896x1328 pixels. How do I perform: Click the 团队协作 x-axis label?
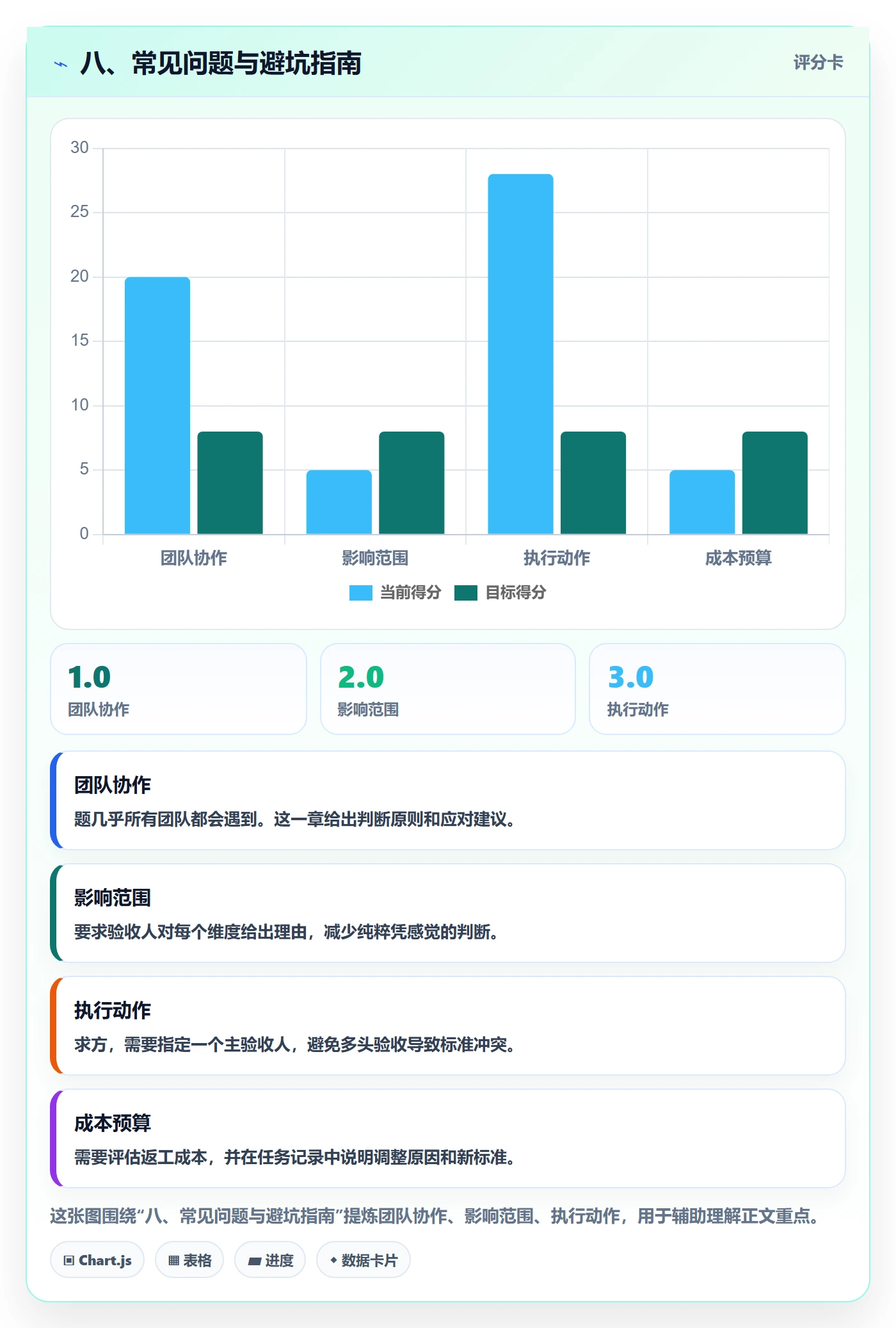point(193,558)
